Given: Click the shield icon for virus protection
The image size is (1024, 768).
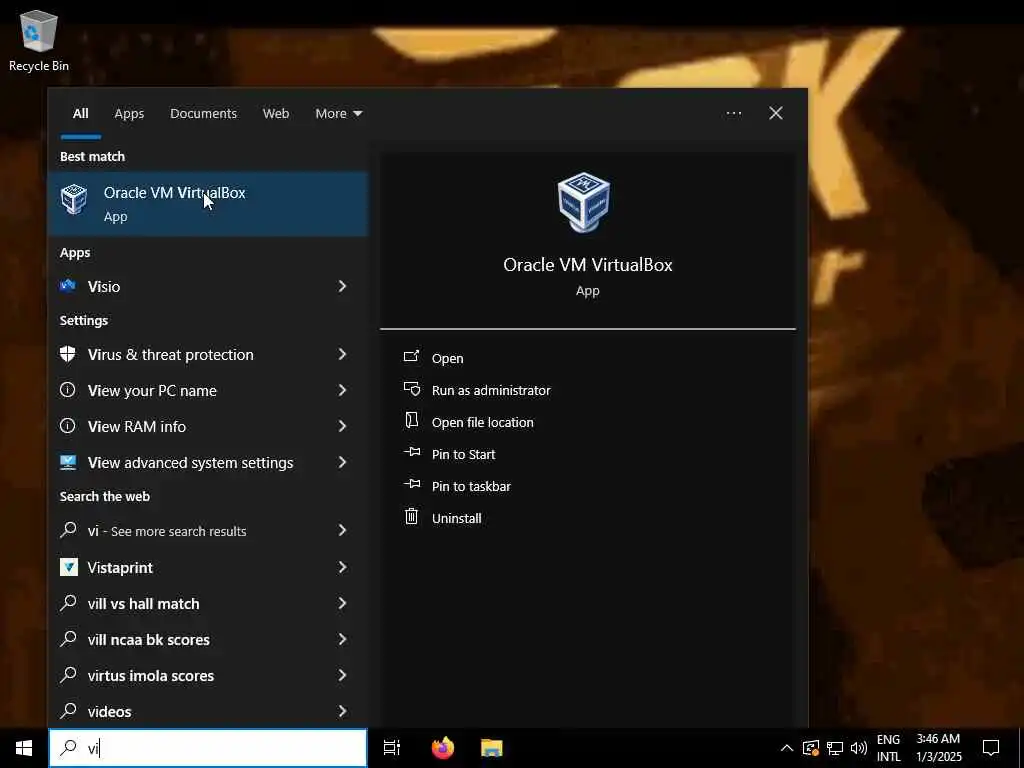Looking at the screenshot, I should (x=67, y=354).
